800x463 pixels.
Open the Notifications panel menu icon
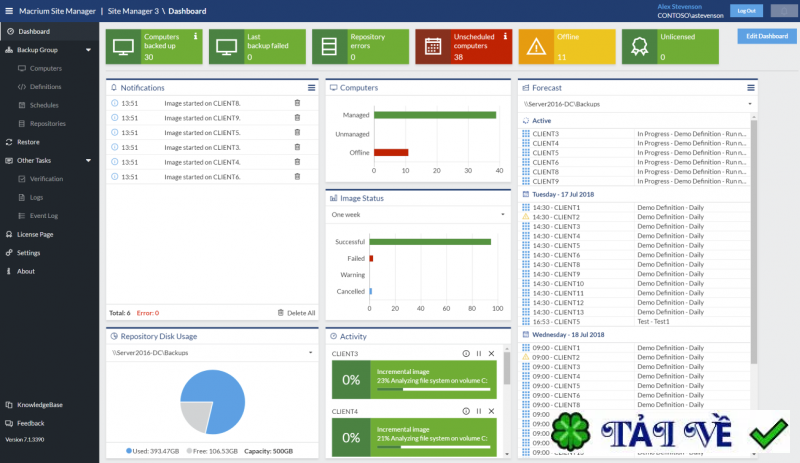(311, 88)
